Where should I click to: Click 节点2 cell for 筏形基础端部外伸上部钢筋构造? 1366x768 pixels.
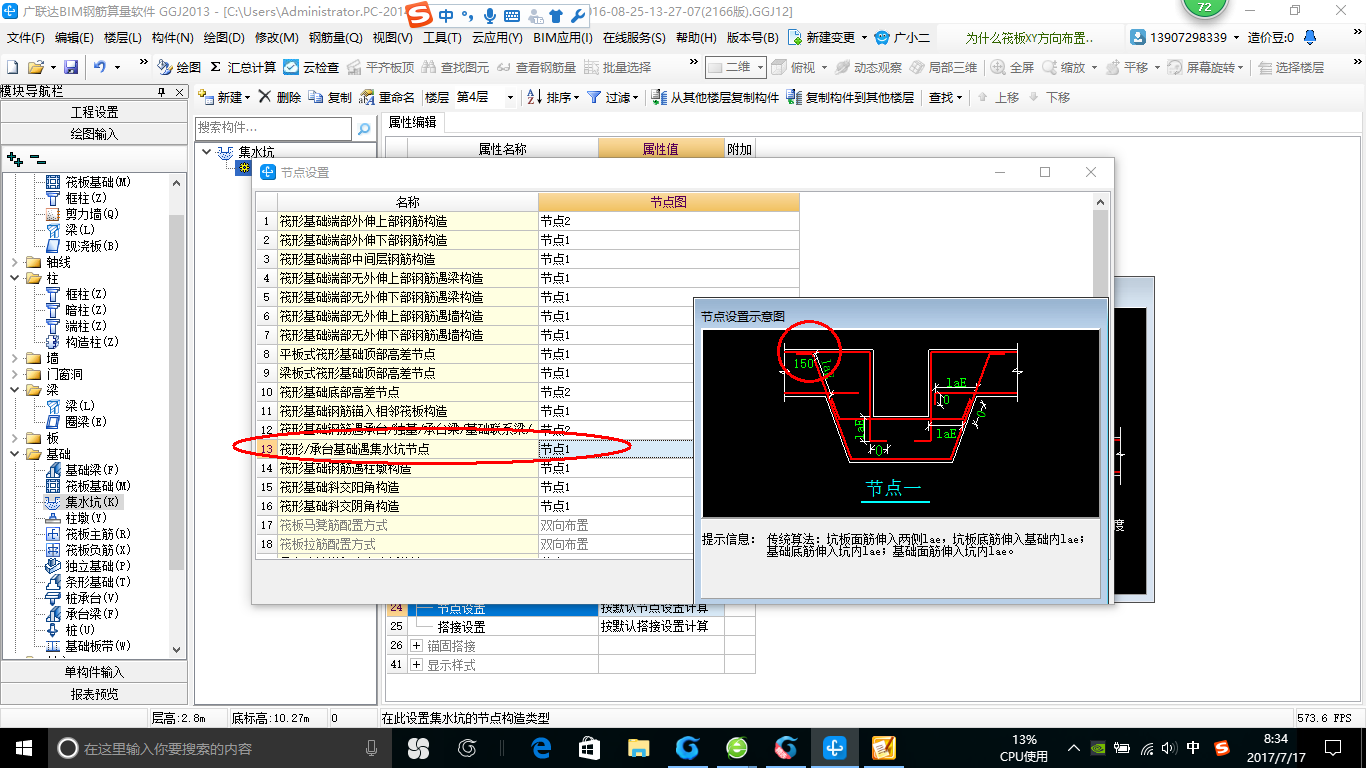tap(668, 221)
